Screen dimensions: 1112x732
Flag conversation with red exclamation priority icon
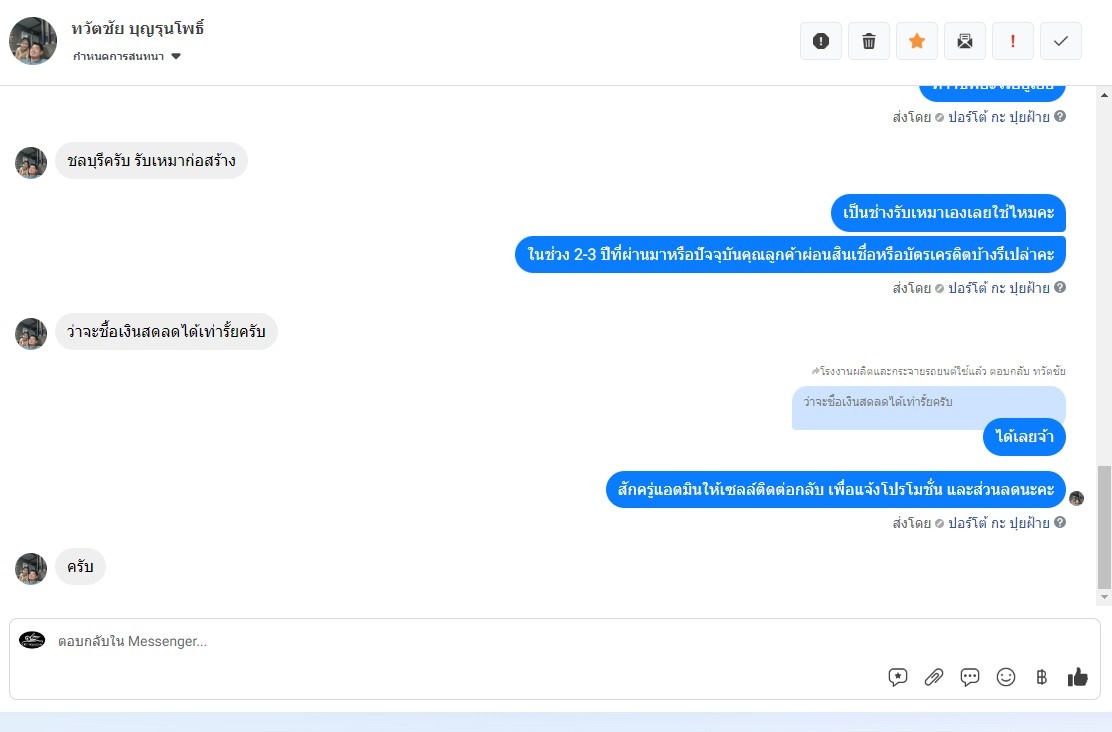1013,41
